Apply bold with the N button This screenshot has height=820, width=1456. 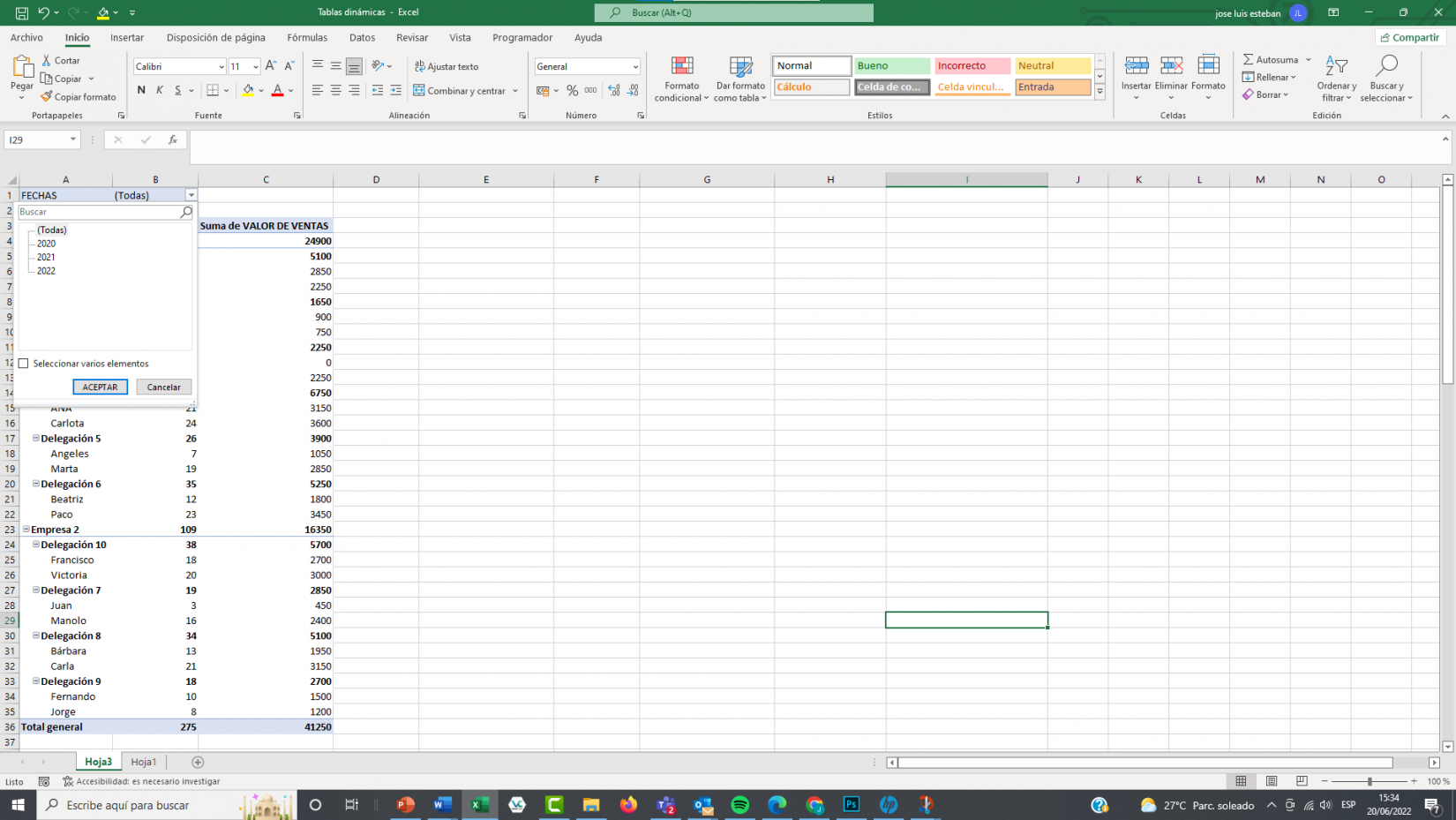pos(141,90)
